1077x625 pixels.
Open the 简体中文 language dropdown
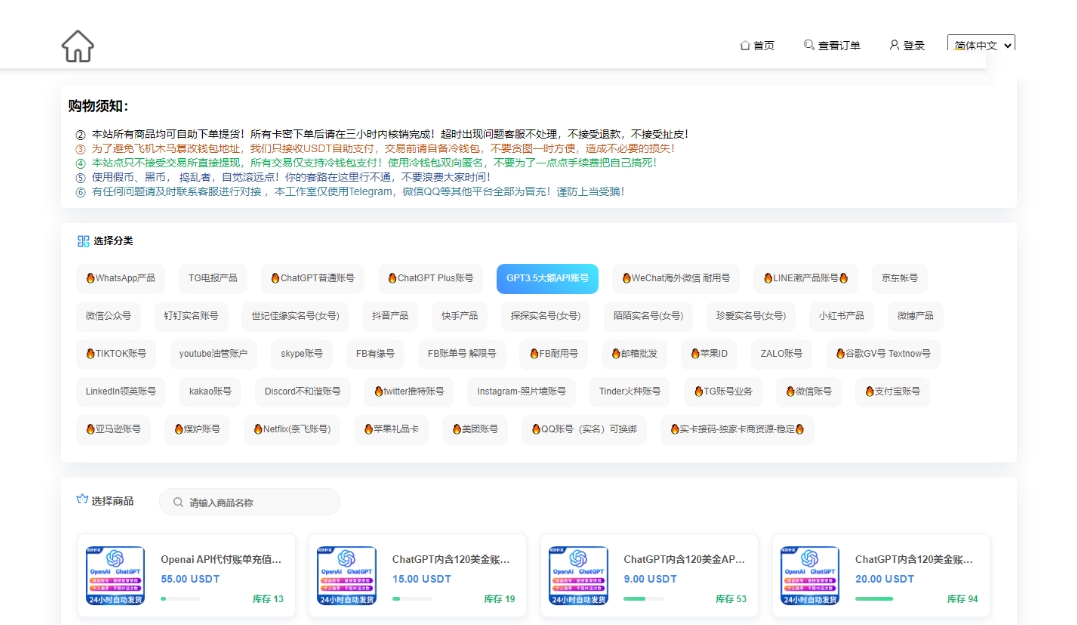tap(977, 45)
